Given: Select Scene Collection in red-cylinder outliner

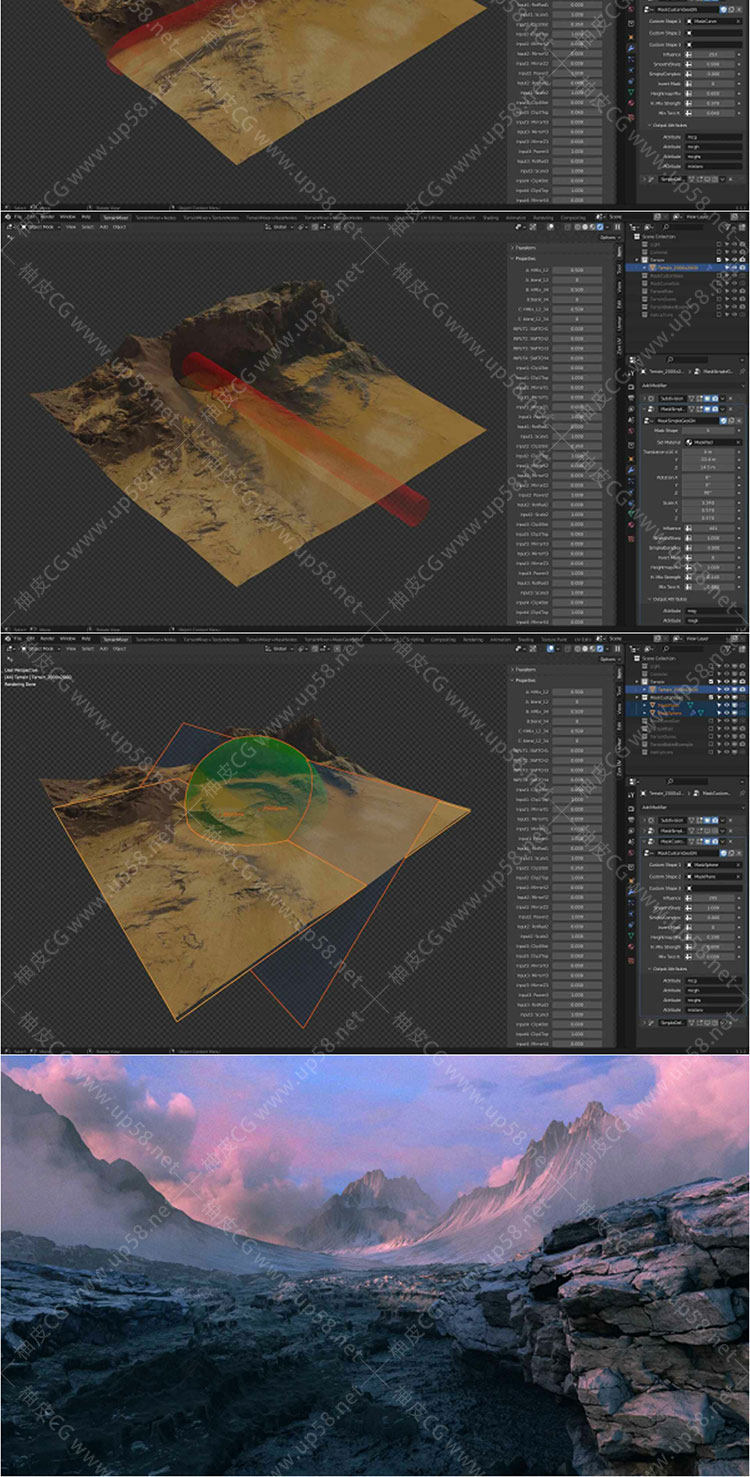Looking at the screenshot, I should [x=659, y=237].
